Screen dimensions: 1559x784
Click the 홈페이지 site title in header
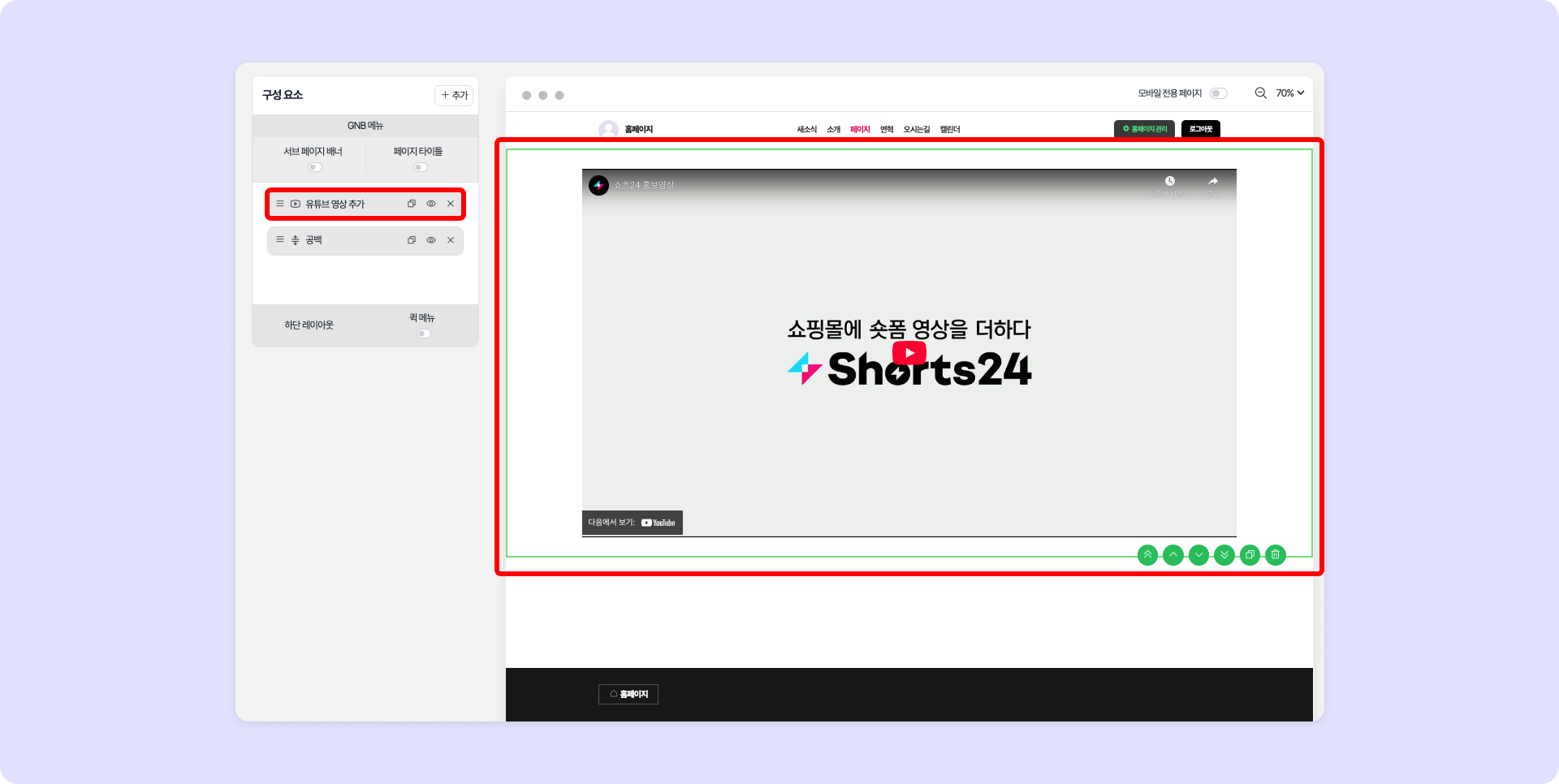point(639,130)
